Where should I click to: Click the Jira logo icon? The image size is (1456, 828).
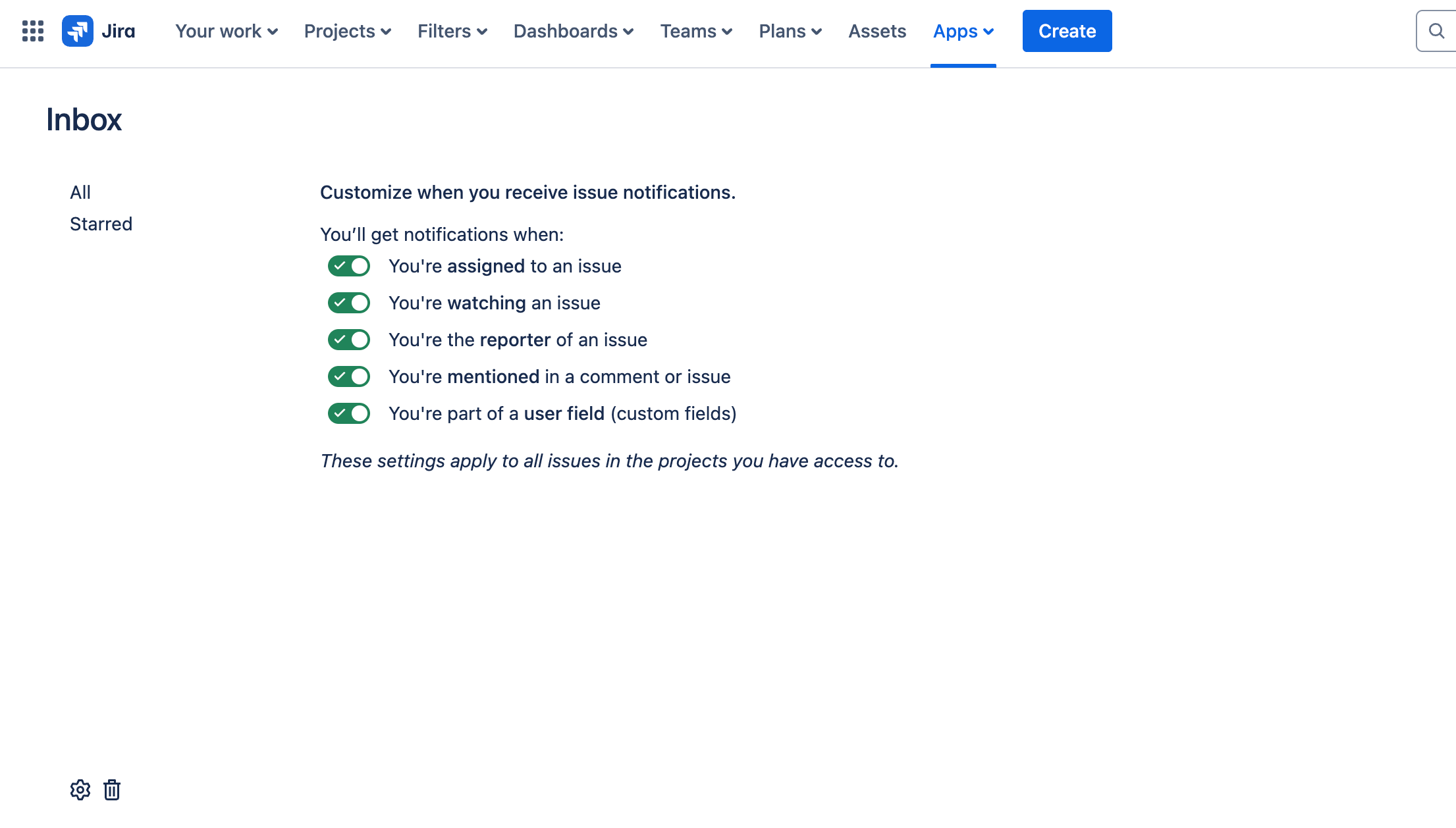point(78,31)
